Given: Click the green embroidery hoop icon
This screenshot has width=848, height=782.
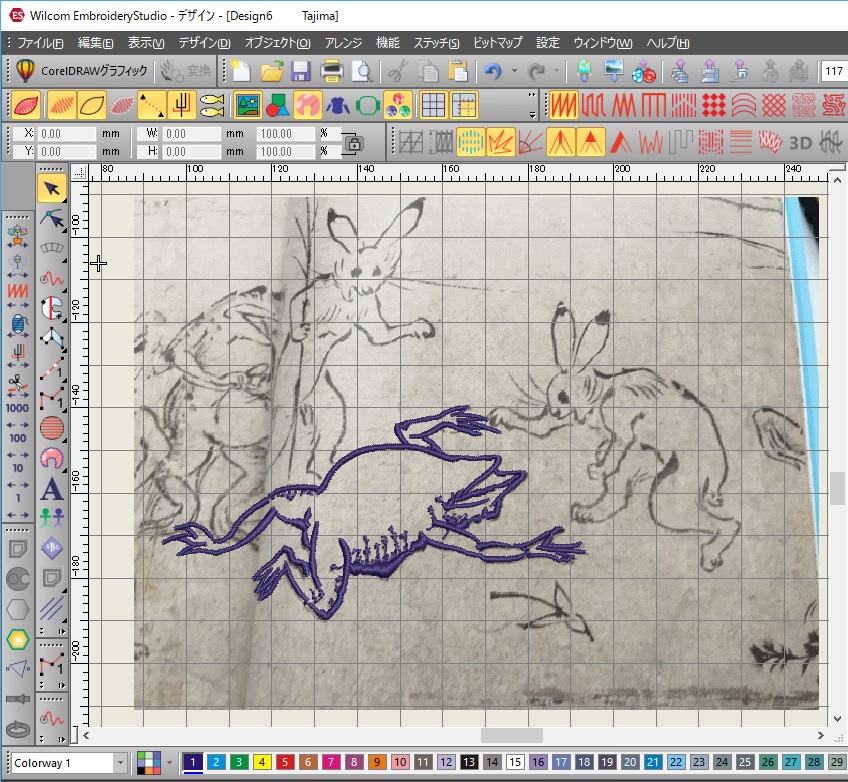Looking at the screenshot, I should [x=368, y=105].
